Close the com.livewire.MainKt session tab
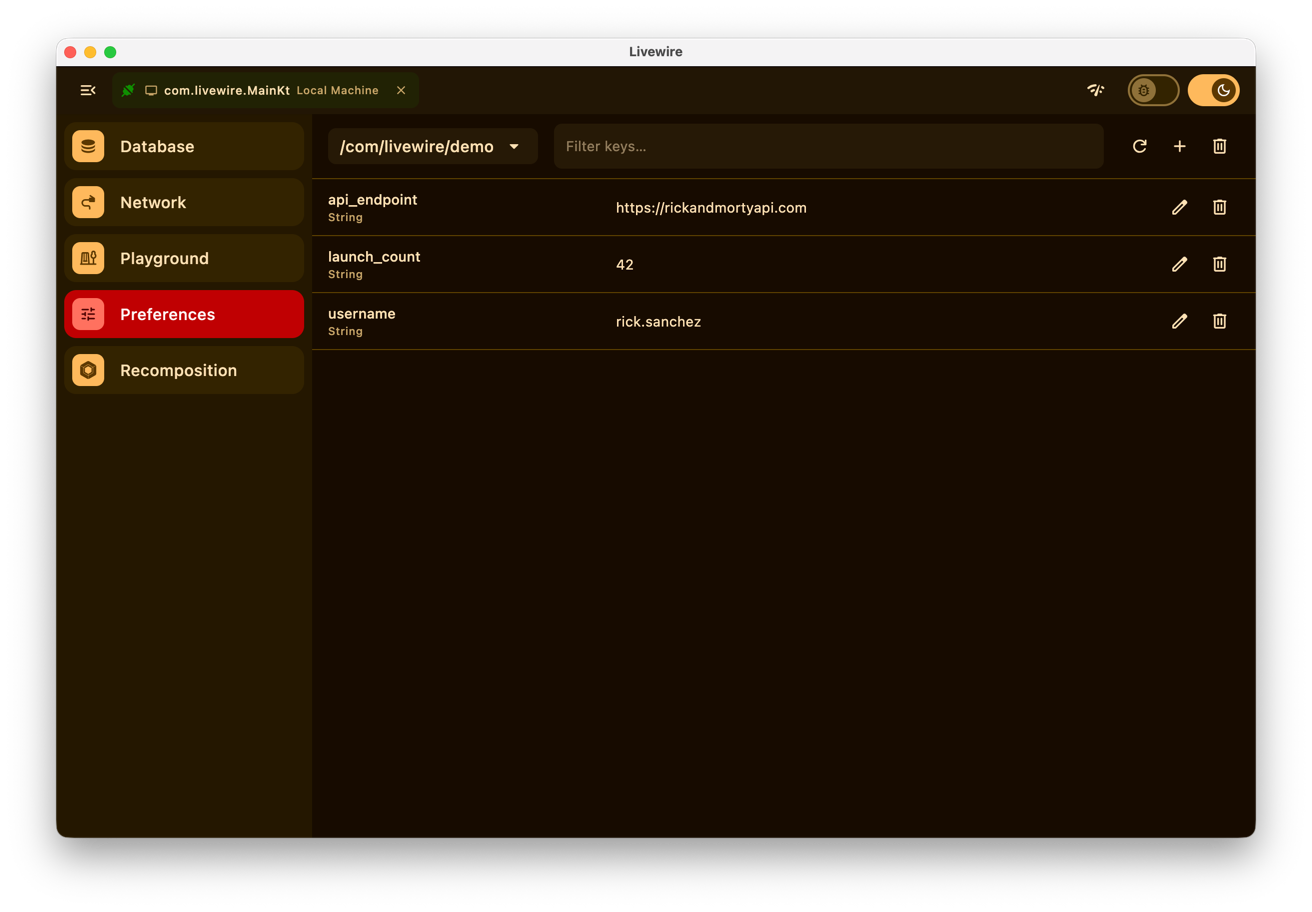 coord(401,90)
